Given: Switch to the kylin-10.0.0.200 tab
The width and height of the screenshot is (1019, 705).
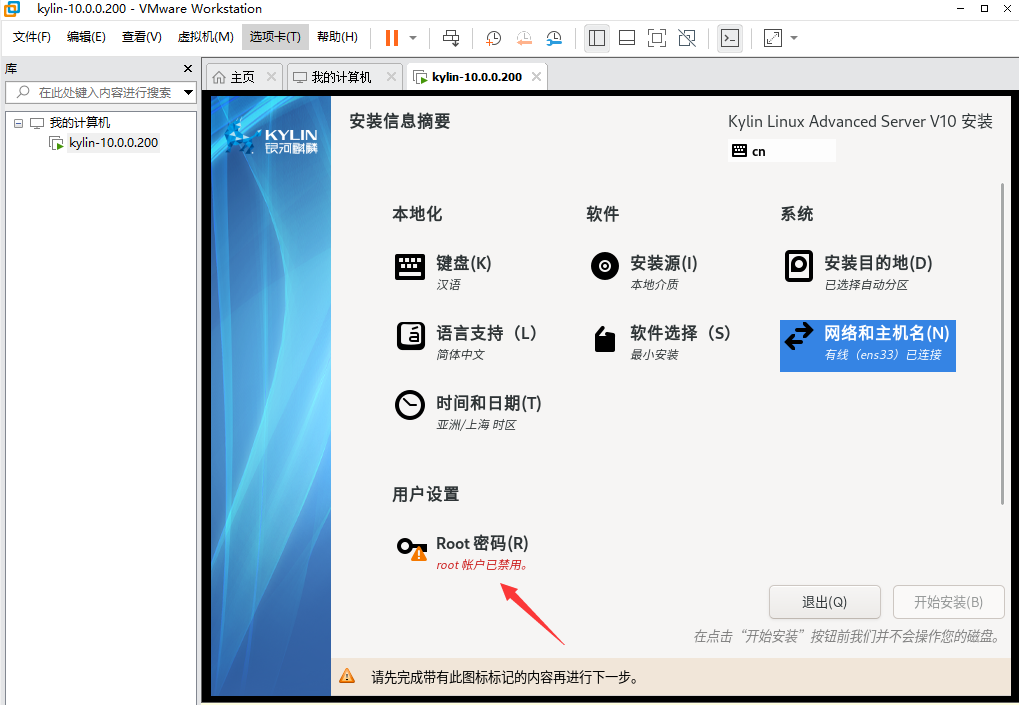Looking at the screenshot, I should coord(476,77).
